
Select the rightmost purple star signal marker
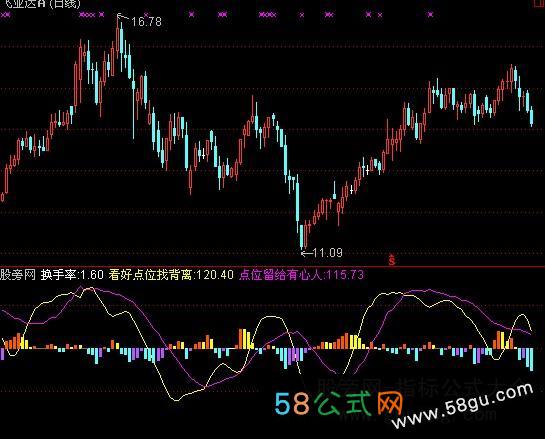(x=431, y=15)
